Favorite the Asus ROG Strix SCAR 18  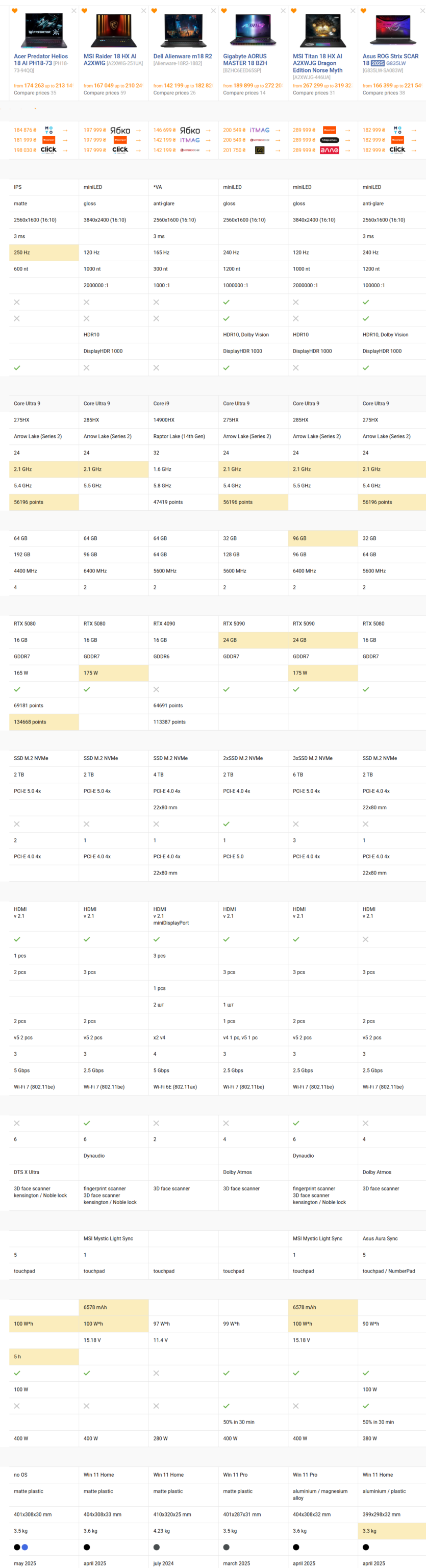point(363,11)
